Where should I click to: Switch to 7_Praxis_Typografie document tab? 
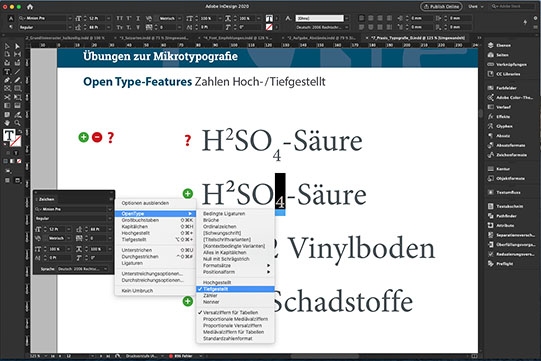pos(418,38)
